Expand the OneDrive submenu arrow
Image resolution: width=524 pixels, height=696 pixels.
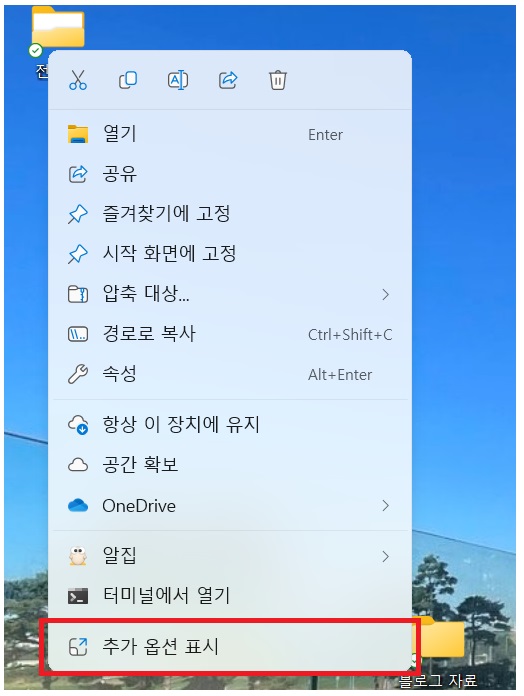(385, 506)
